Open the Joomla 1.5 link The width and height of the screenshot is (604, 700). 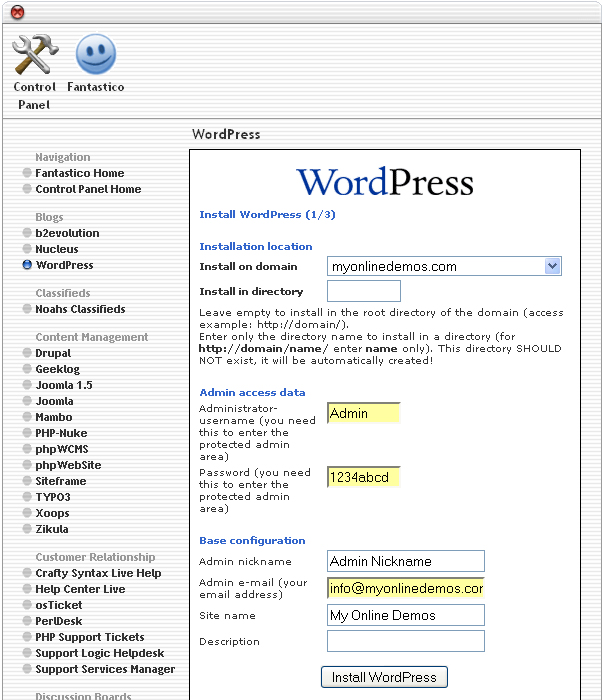pos(64,385)
